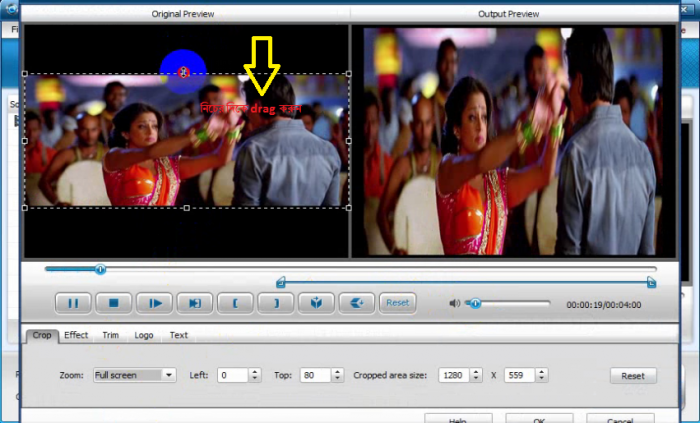Click the Reset button in Crop settings
The height and width of the screenshot is (423, 700).
[633, 376]
